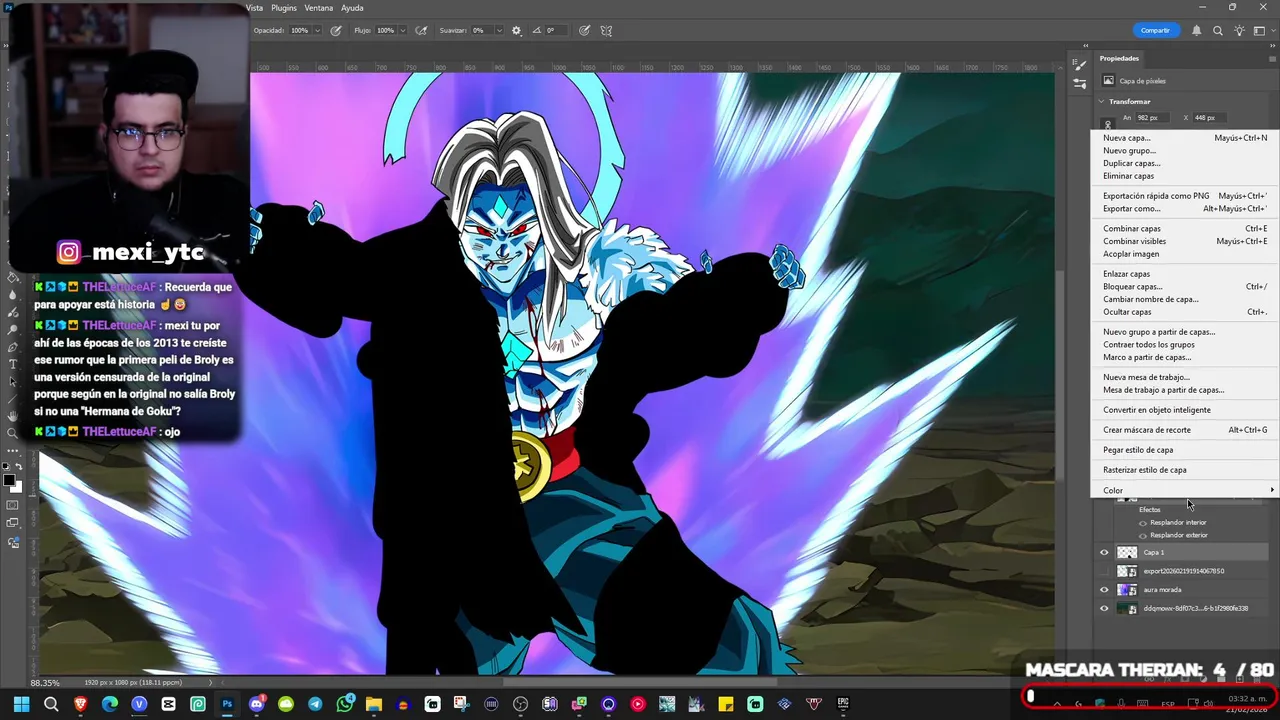Open brush smoothing options gear
Screen dimensions: 1280x720
pyautogui.click(x=516, y=31)
